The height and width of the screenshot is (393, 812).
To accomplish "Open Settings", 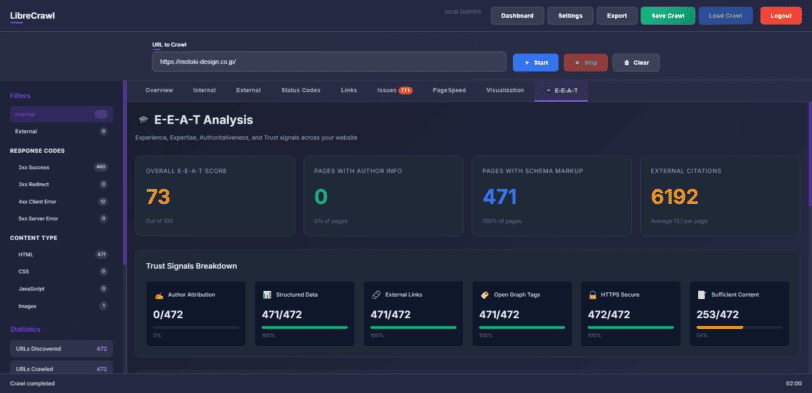I will tap(570, 16).
